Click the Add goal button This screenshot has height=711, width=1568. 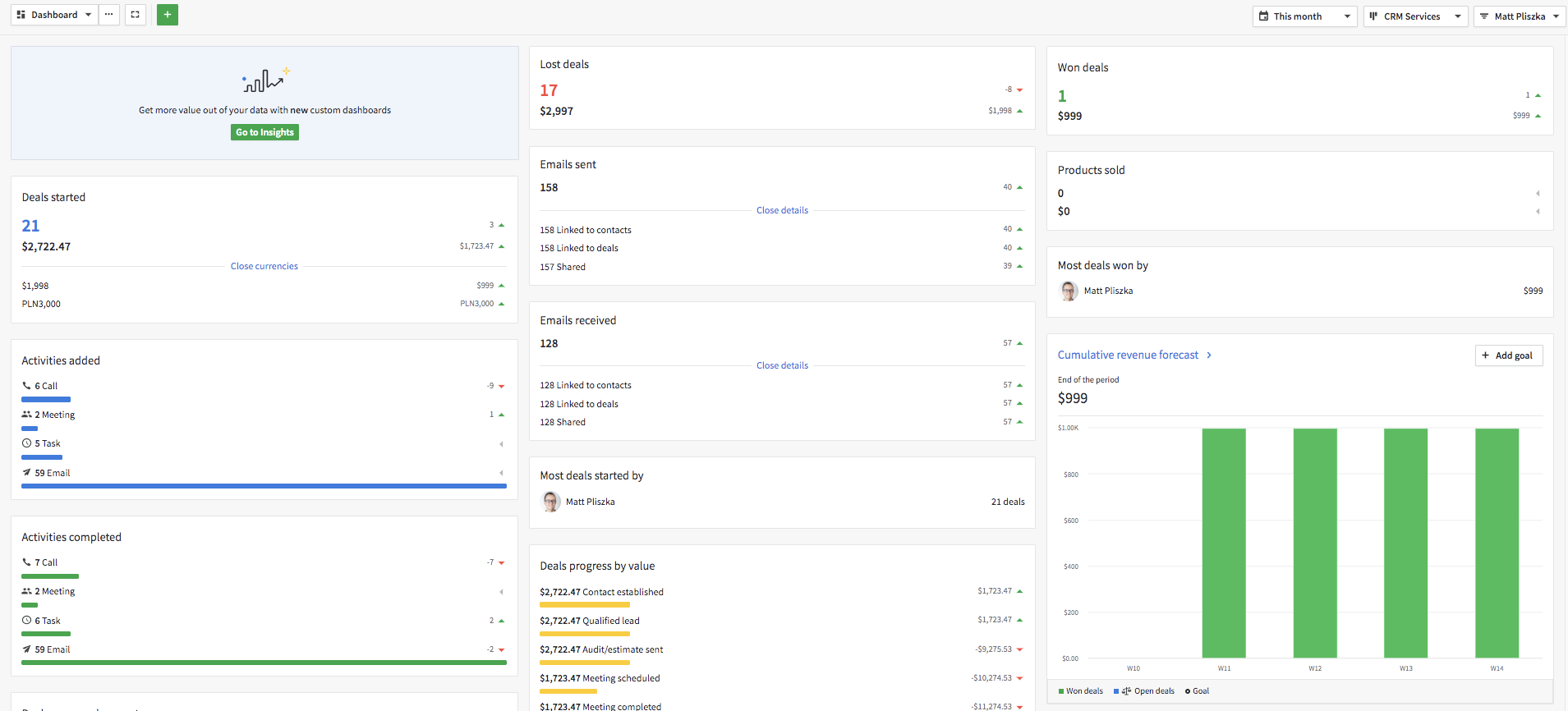point(1508,355)
